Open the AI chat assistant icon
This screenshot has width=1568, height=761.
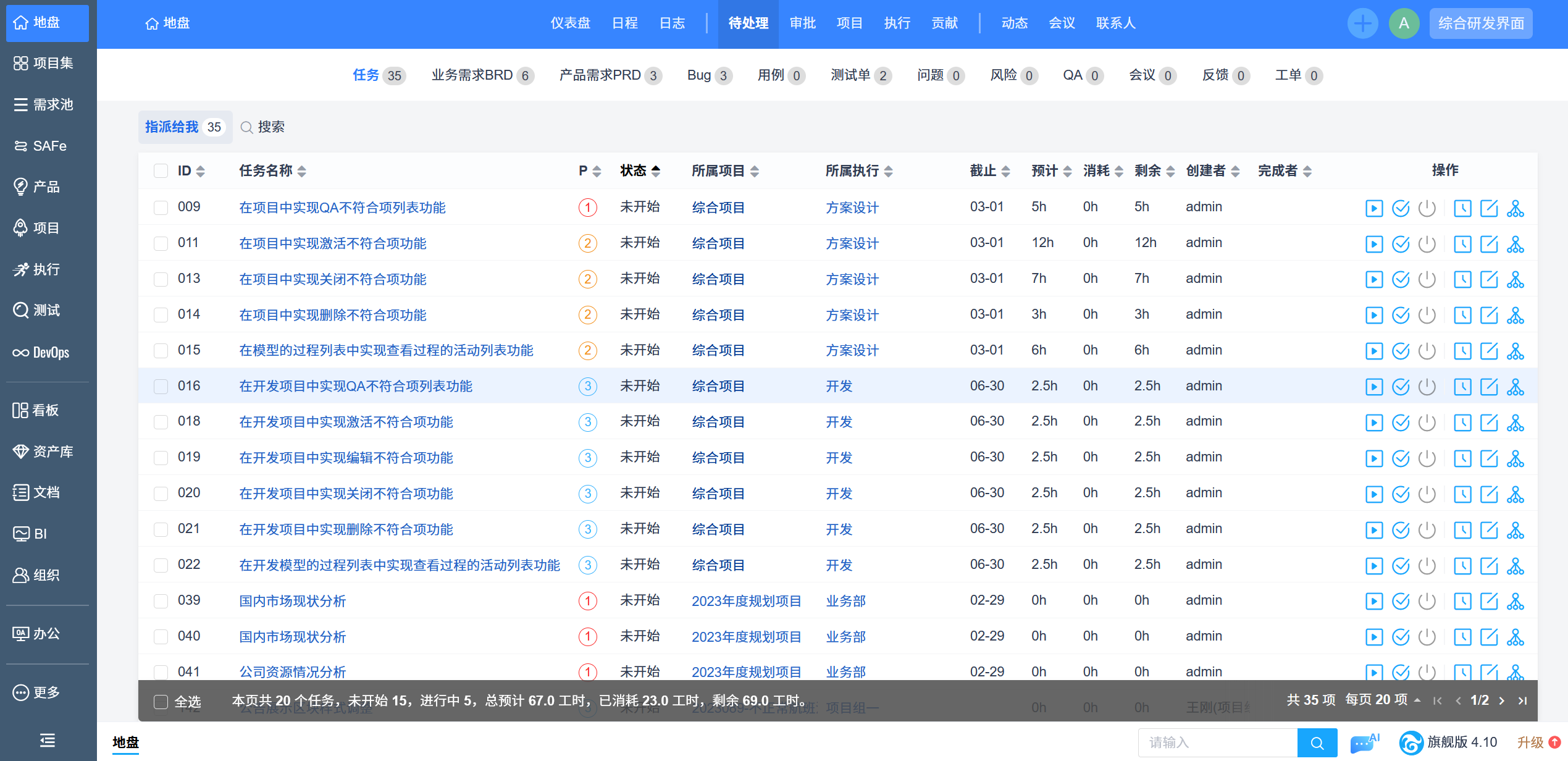click(x=1364, y=742)
